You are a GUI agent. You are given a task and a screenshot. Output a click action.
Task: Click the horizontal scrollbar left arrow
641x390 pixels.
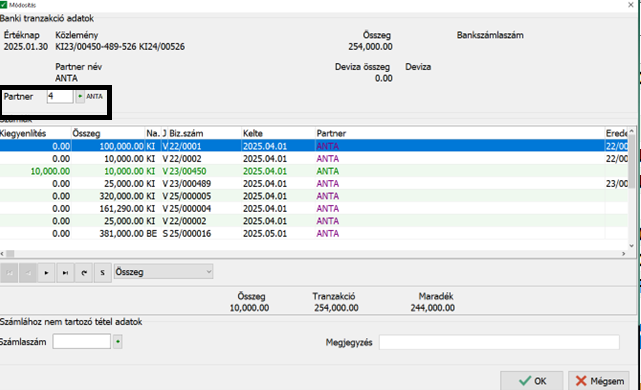click(x=2, y=253)
